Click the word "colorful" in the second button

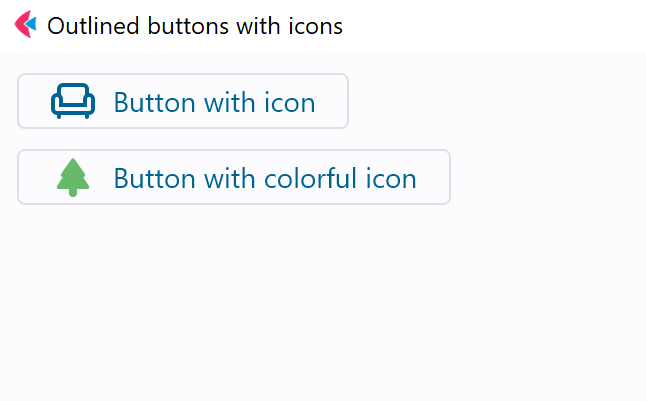point(311,178)
